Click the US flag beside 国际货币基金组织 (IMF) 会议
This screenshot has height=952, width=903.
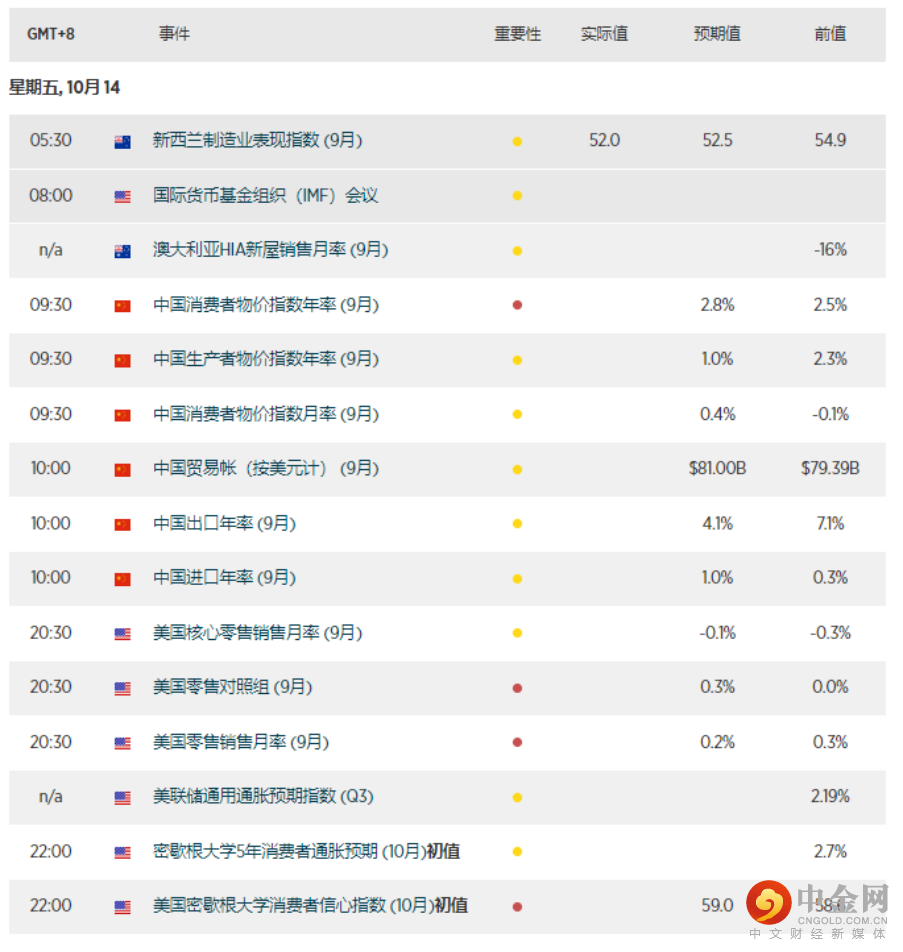tap(122, 197)
